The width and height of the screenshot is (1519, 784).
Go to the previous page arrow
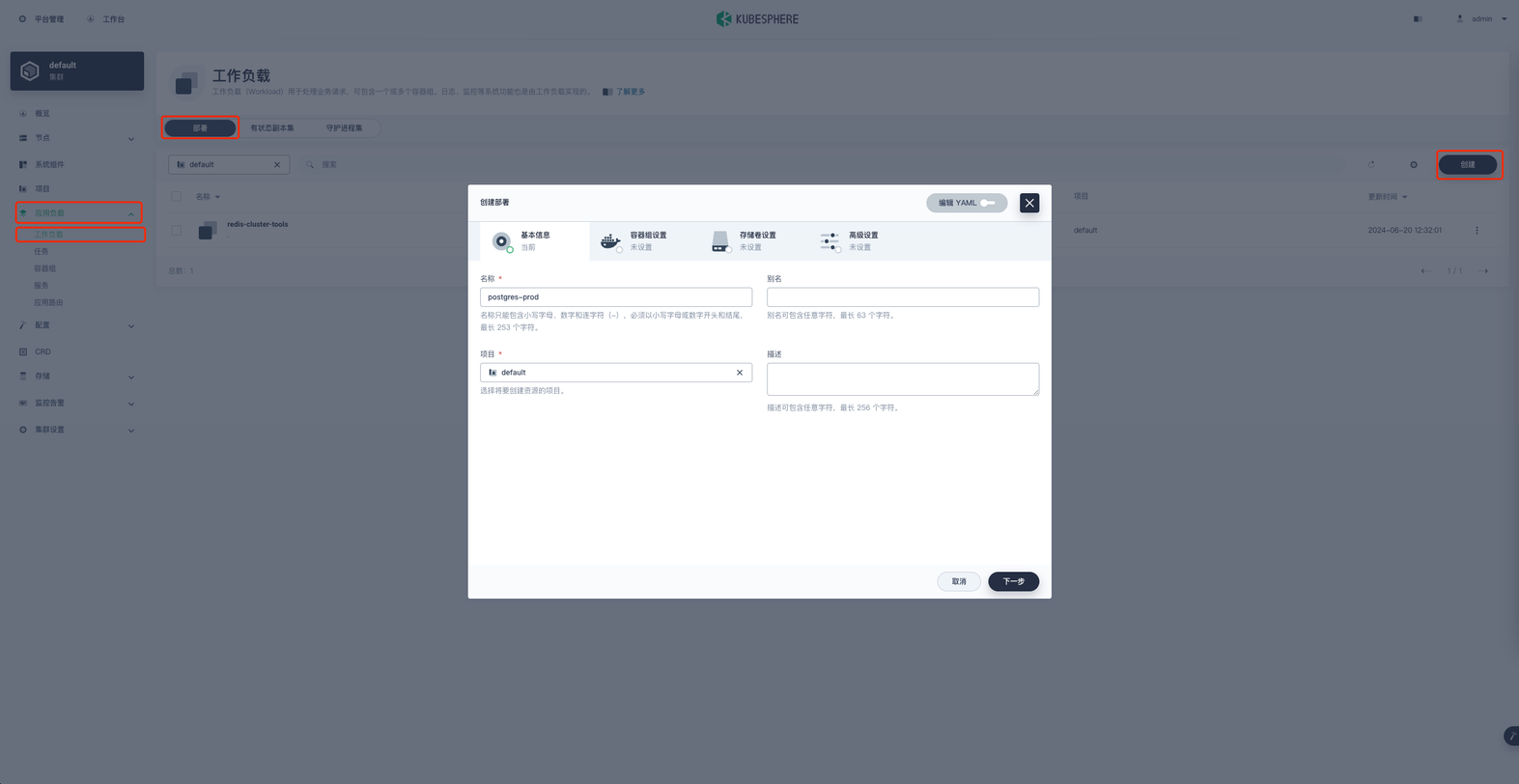1425,271
